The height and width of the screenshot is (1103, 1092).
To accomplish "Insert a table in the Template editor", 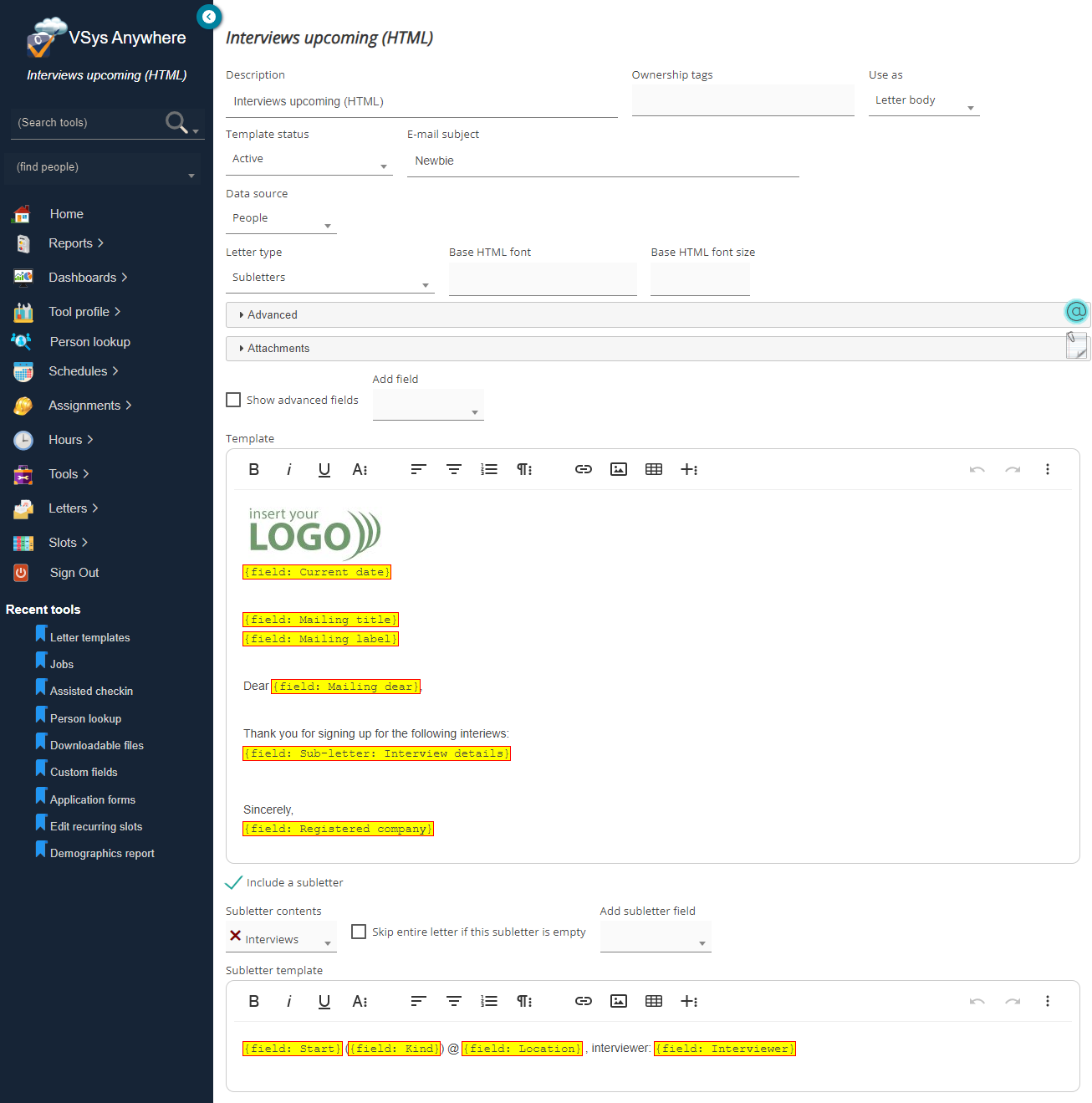I will [654, 470].
